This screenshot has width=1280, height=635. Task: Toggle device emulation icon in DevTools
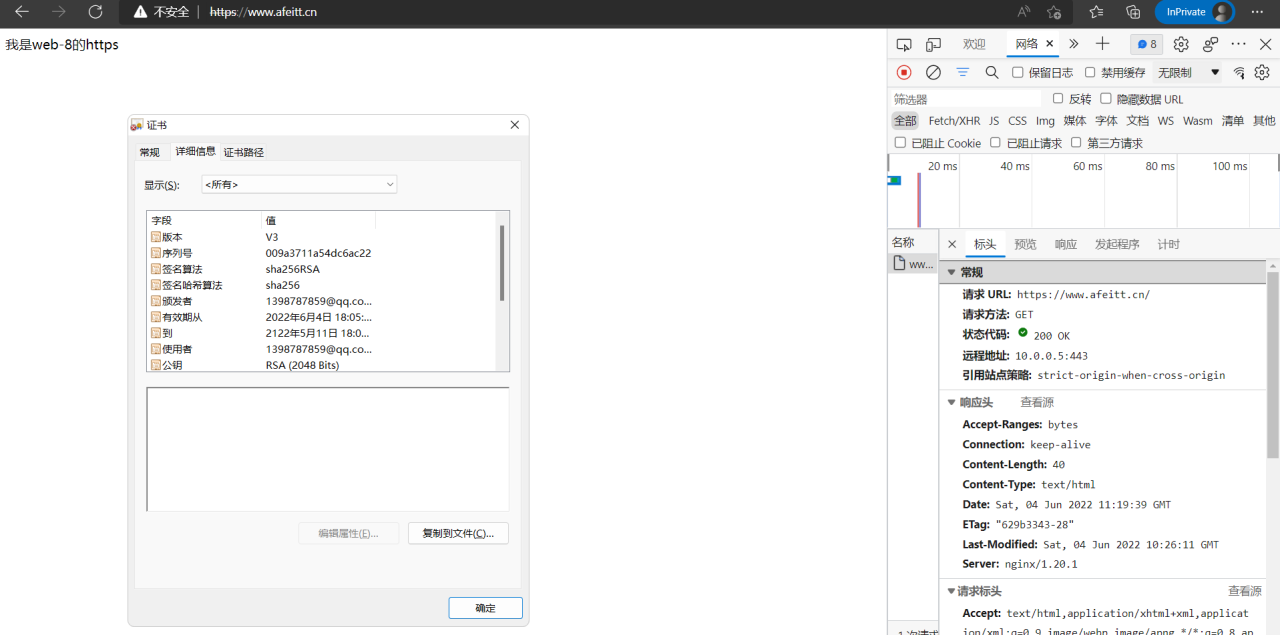[933, 44]
